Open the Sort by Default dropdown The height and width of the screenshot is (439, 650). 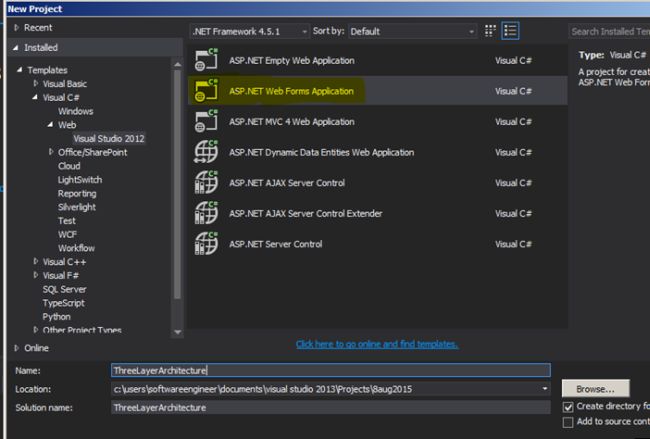tap(412, 32)
